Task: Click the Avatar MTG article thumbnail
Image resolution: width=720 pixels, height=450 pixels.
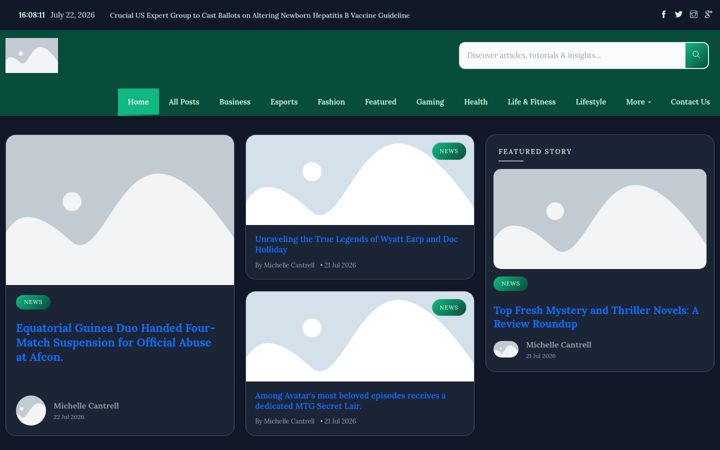Action: tap(360, 337)
